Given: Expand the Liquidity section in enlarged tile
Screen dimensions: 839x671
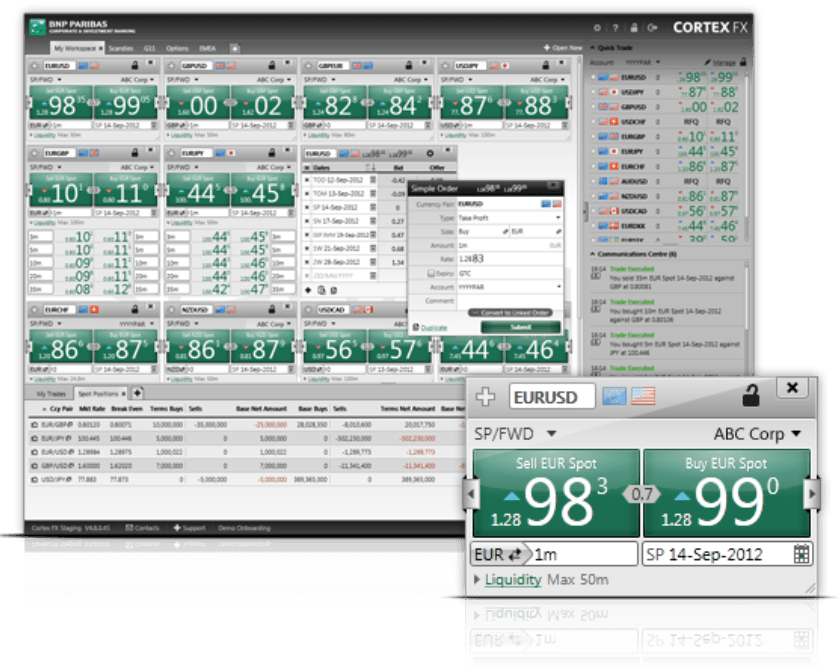Looking at the screenshot, I should click(512, 580).
